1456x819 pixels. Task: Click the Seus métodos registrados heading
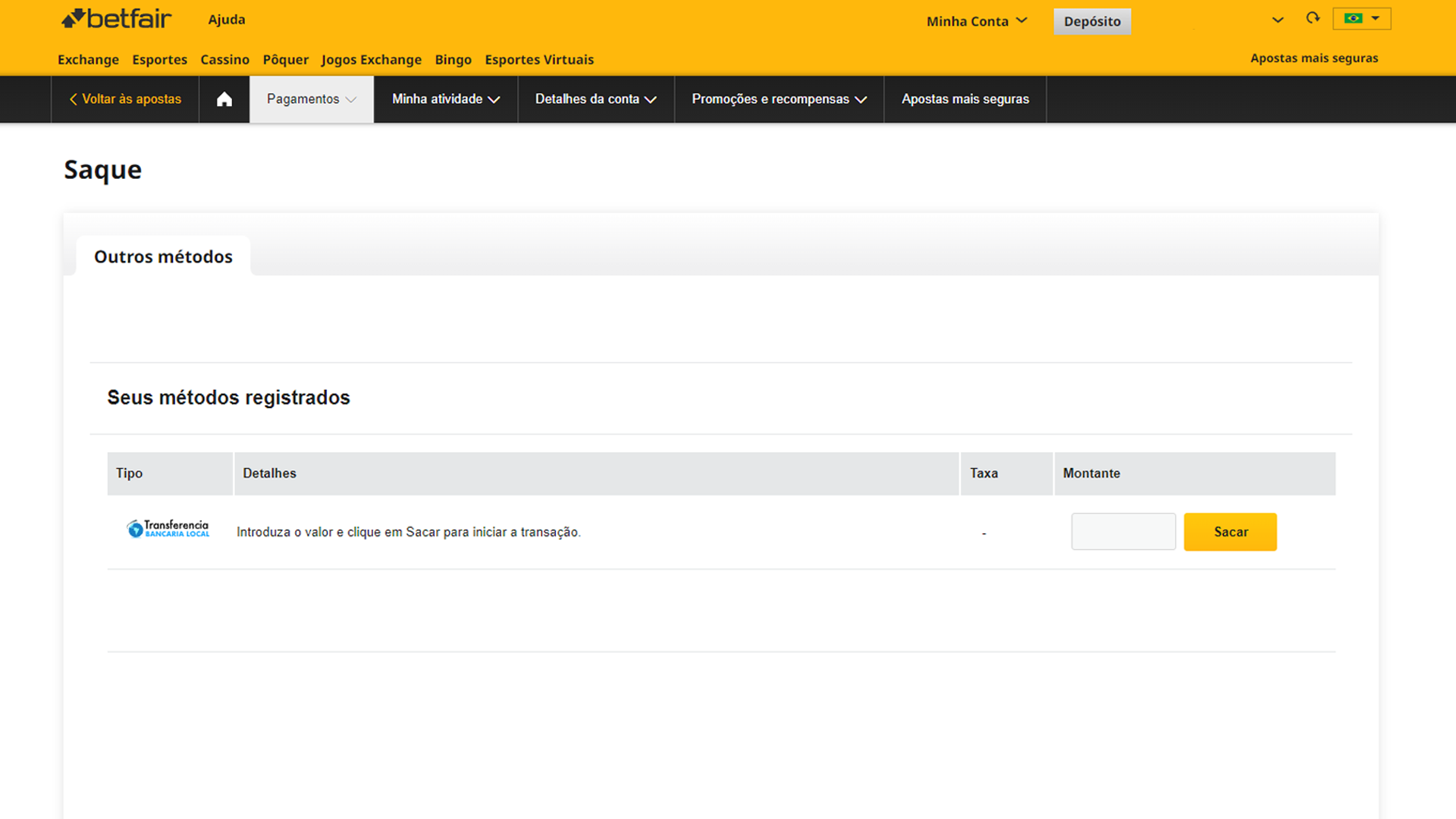[228, 397]
